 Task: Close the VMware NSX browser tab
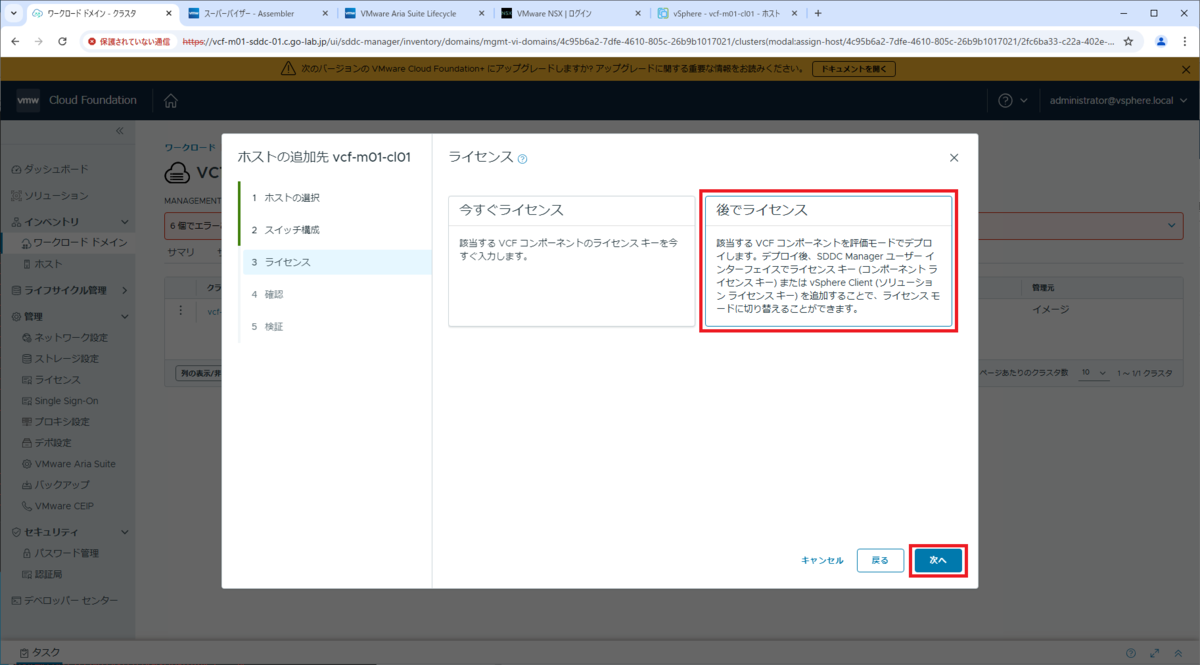(x=639, y=13)
